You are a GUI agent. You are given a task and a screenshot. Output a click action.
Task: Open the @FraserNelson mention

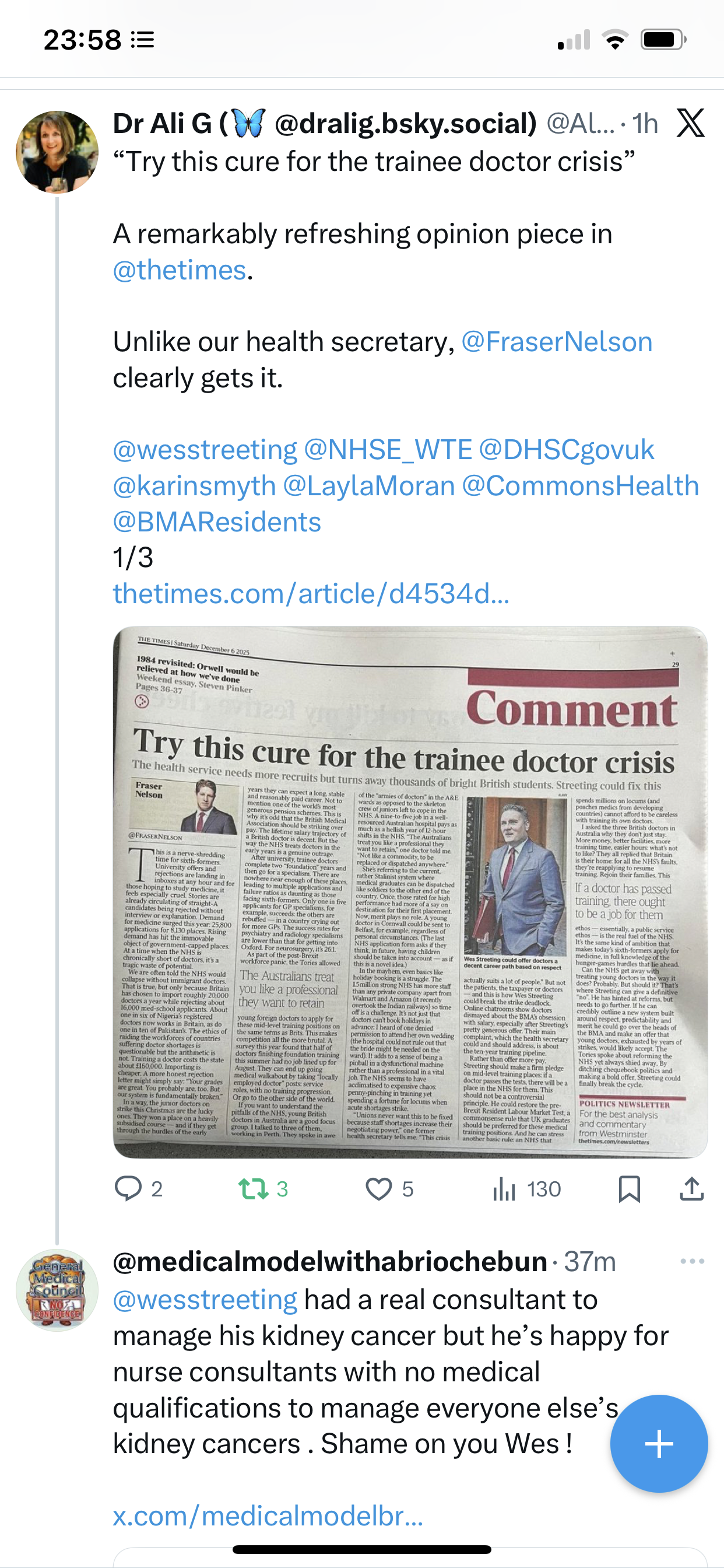click(557, 341)
